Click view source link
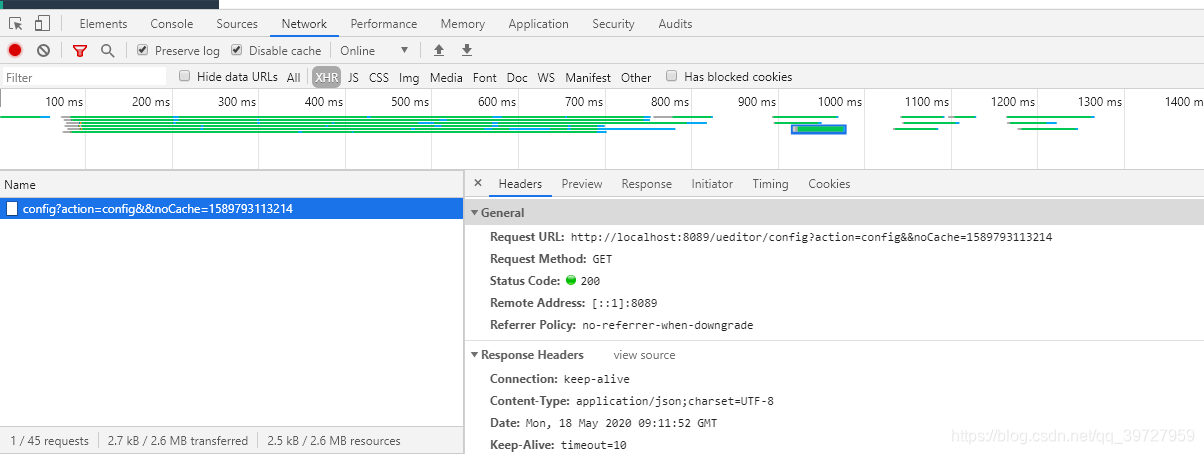Screen dimensions: 1204x454 click(644, 355)
